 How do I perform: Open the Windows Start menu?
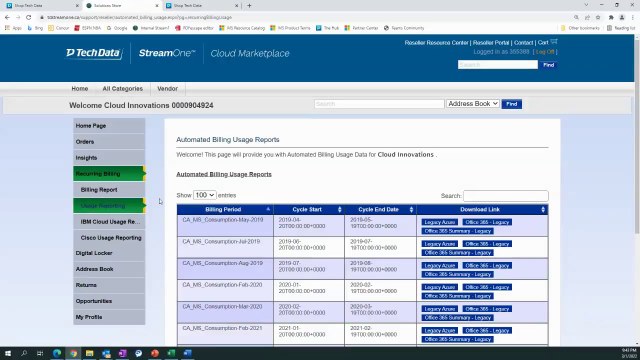click(x=8, y=353)
